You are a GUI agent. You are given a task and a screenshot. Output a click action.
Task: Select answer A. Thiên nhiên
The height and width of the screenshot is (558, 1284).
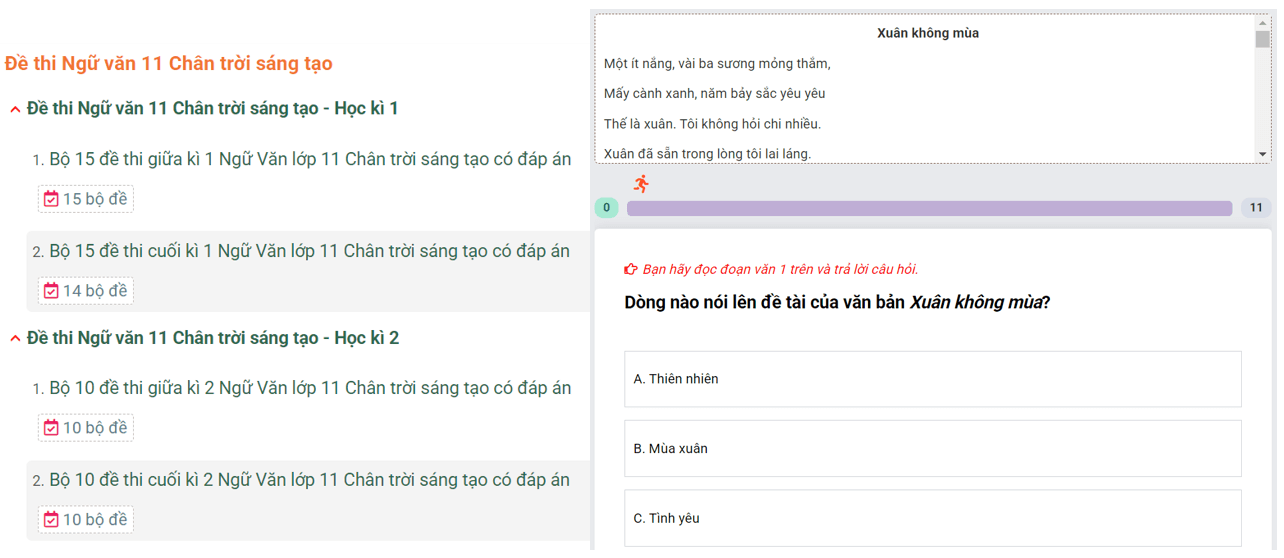tap(932, 379)
